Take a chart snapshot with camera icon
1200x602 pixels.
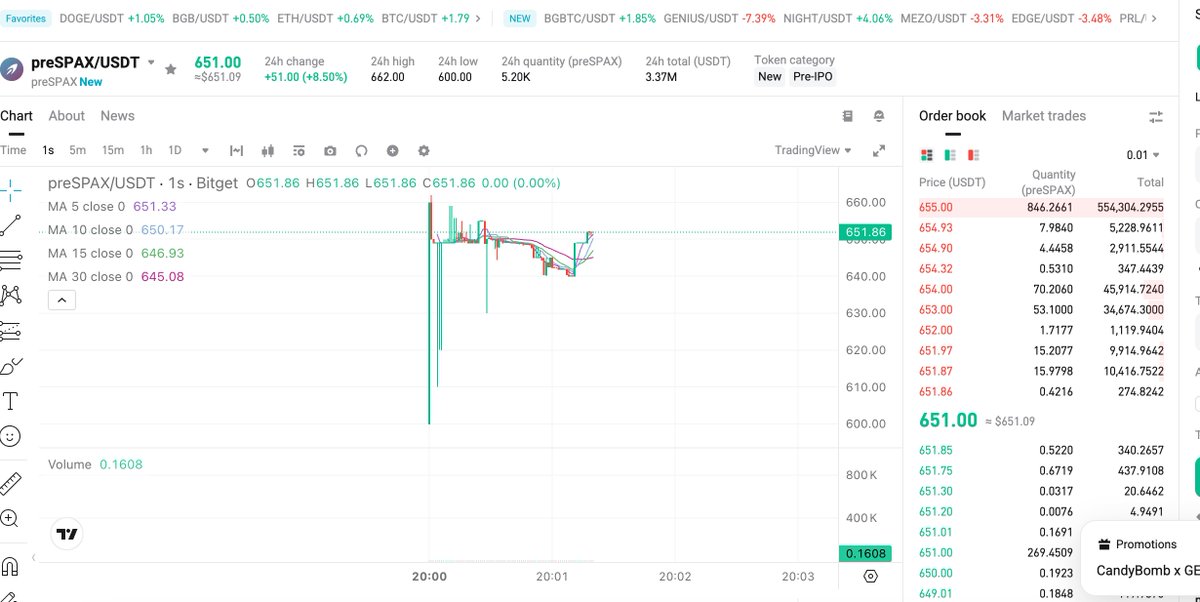tap(330, 151)
